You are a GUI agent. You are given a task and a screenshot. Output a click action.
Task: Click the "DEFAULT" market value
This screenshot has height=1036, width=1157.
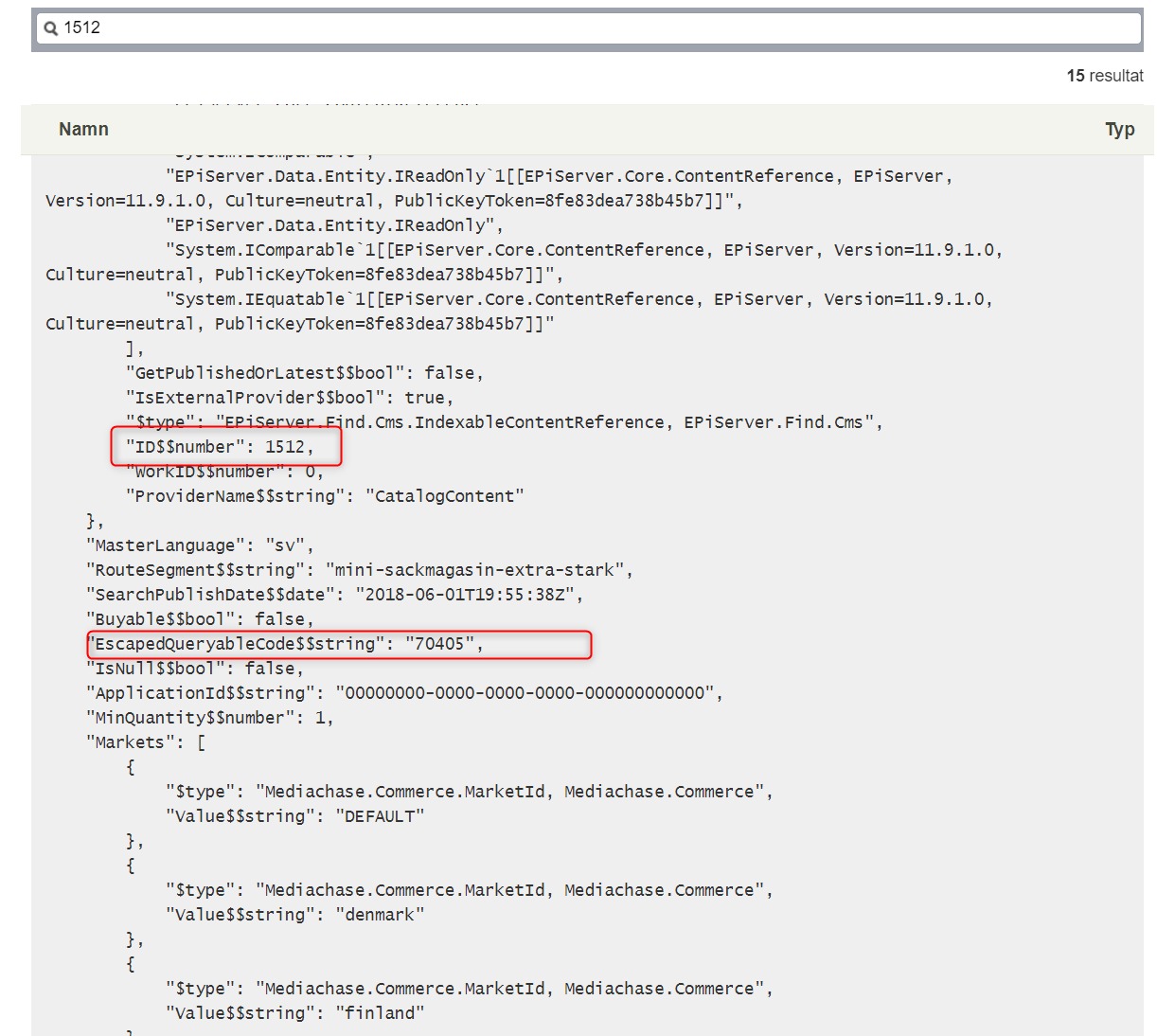(x=380, y=816)
